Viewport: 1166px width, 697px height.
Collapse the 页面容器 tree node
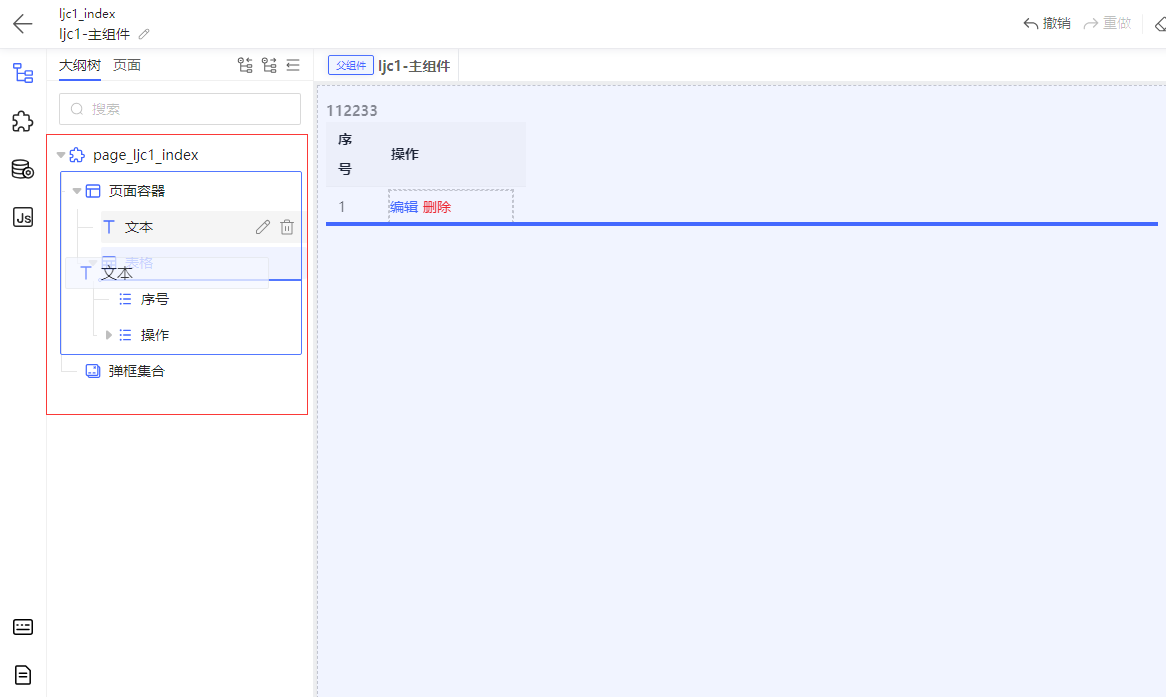point(77,191)
